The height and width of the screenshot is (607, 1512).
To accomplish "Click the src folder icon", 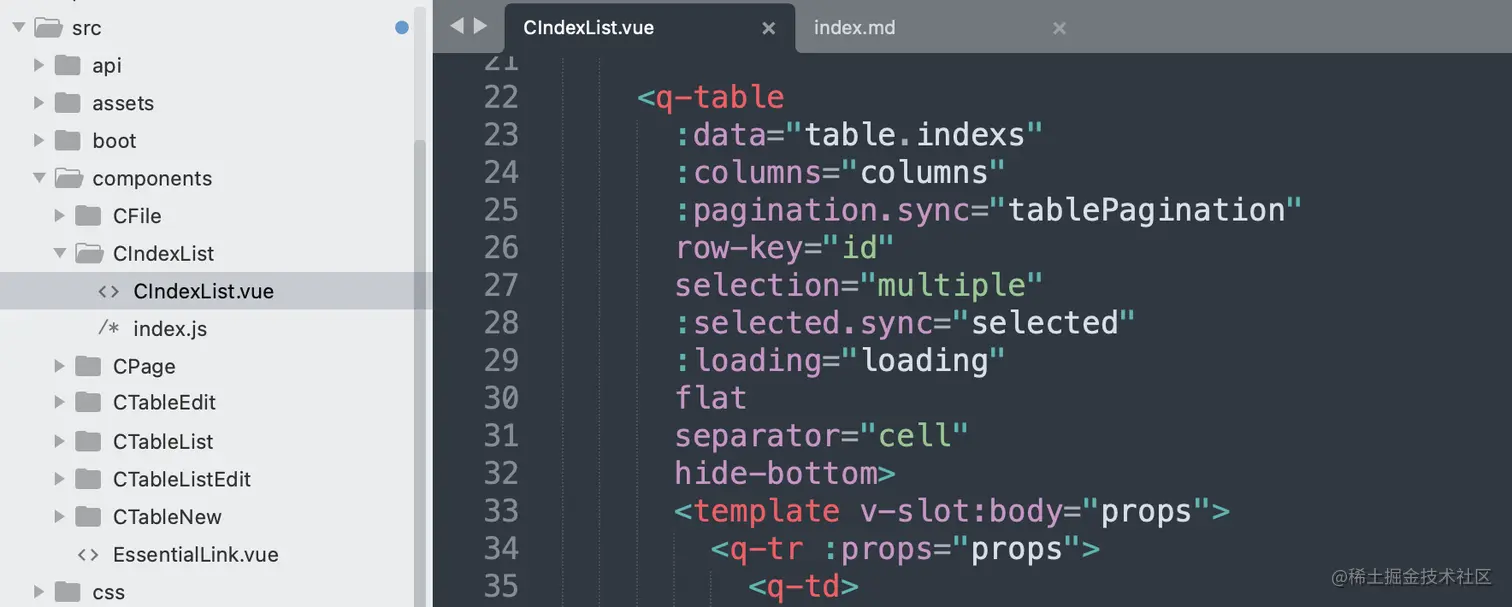I will coord(48,27).
